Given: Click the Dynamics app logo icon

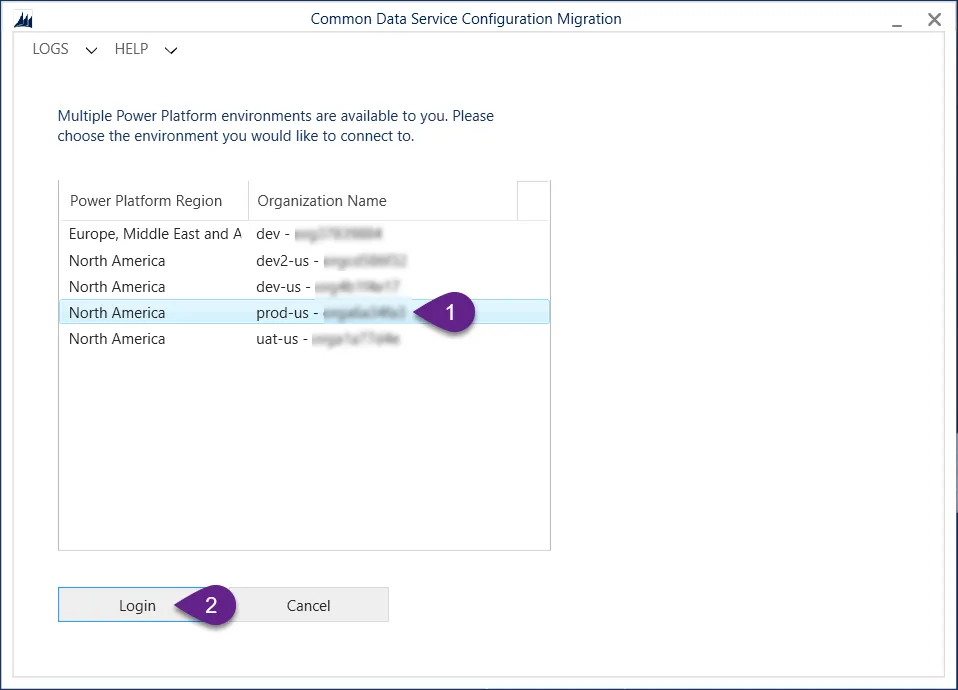Looking at the screenshot, I should point(23,20).
